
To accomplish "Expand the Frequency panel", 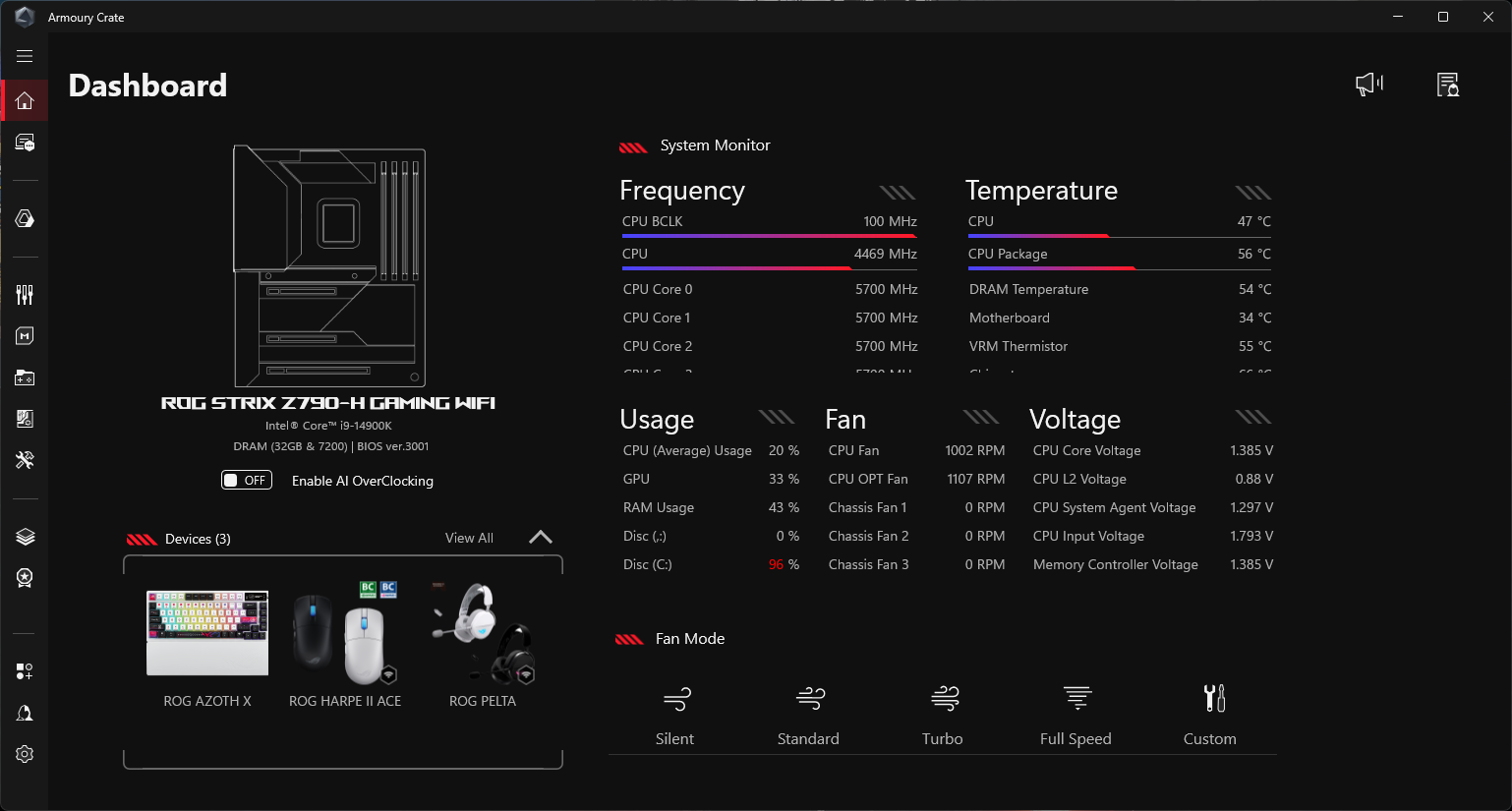I will [x=897, y=193].
